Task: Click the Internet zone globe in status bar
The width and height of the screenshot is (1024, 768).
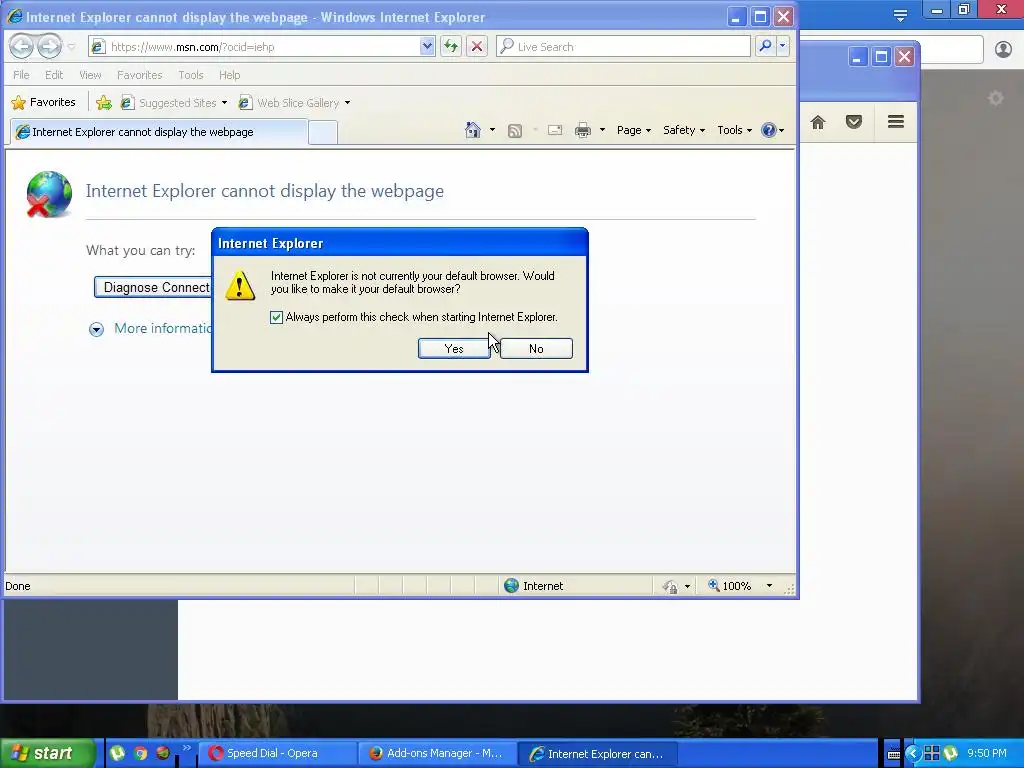Action: point(511,586)
